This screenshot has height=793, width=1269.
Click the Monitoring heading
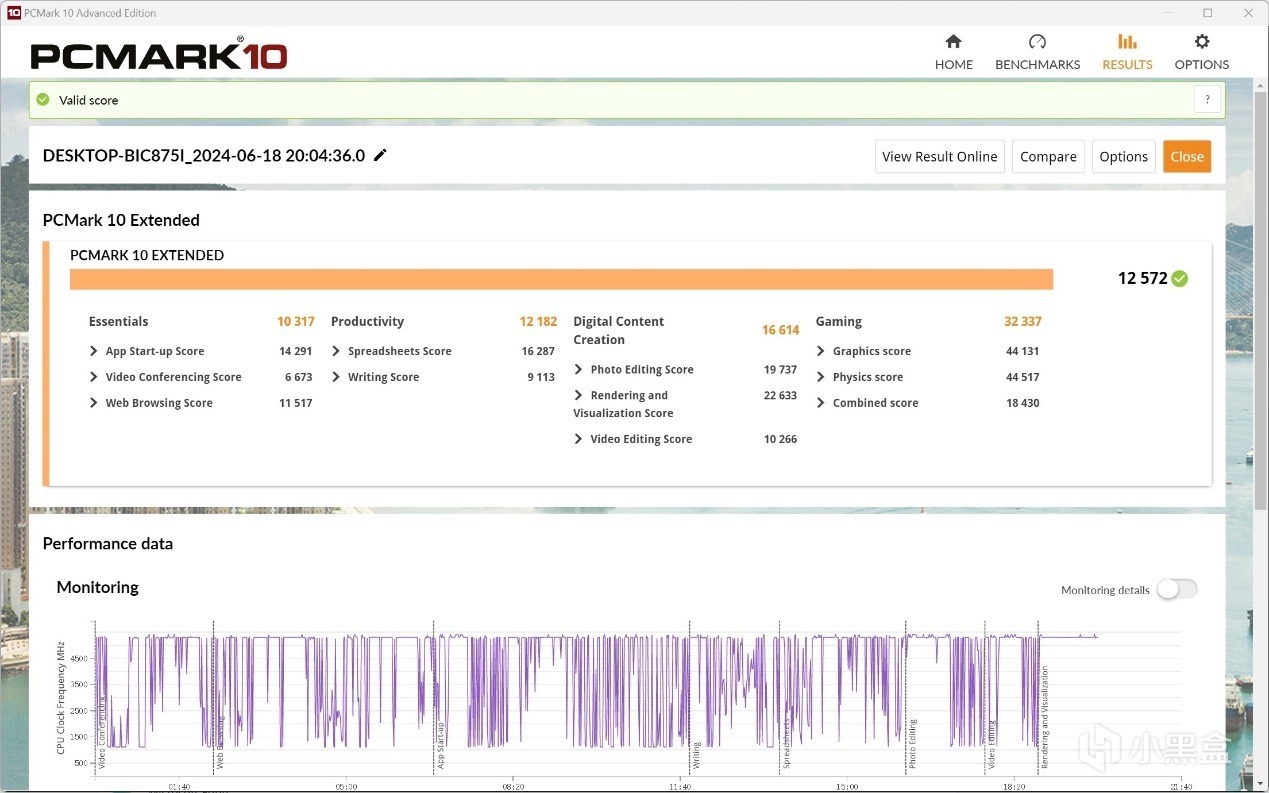pos(97,587)
